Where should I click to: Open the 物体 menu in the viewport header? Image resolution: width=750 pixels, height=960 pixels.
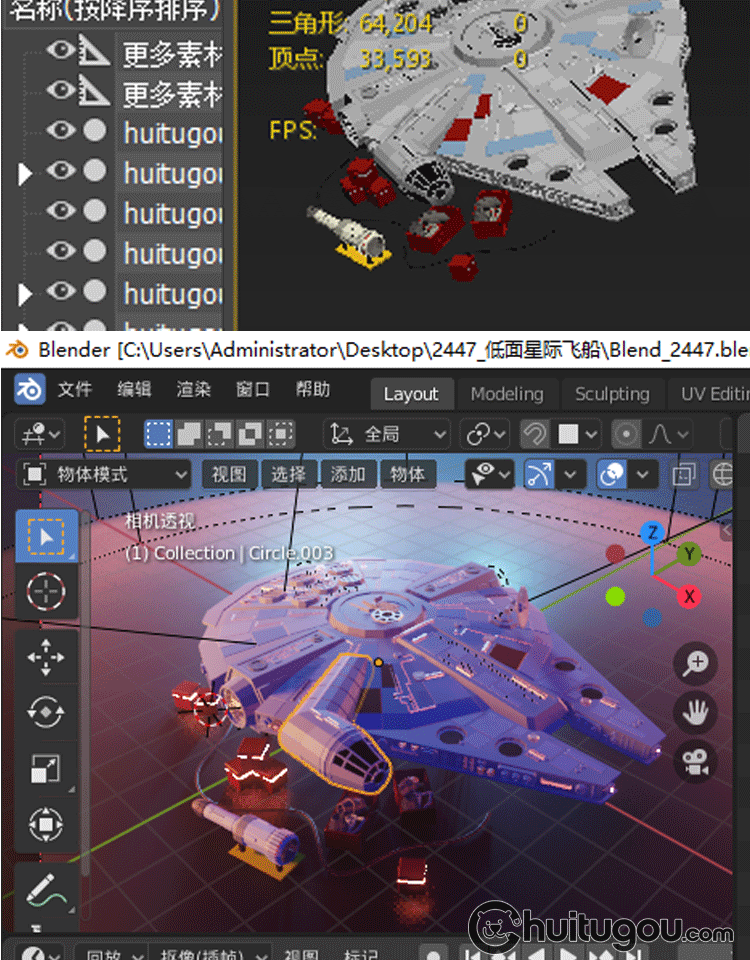pos(407,474)
